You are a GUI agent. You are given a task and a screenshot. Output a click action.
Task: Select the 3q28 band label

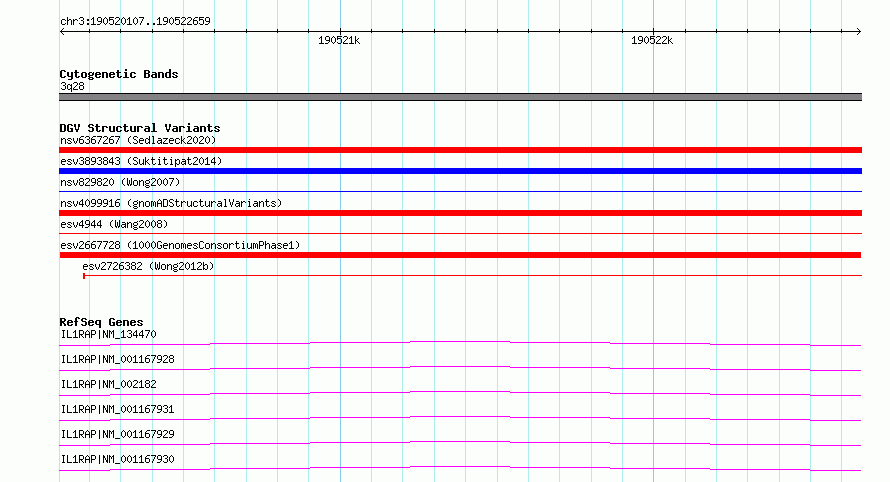click(72, 86)
